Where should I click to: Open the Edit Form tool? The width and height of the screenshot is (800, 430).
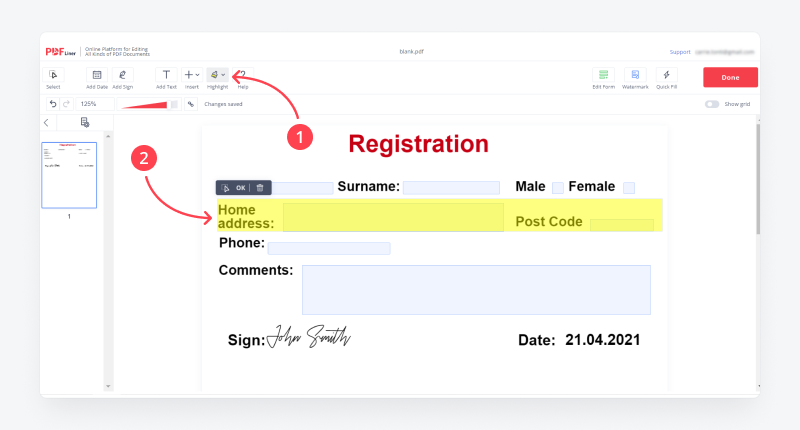pos(603,75)
